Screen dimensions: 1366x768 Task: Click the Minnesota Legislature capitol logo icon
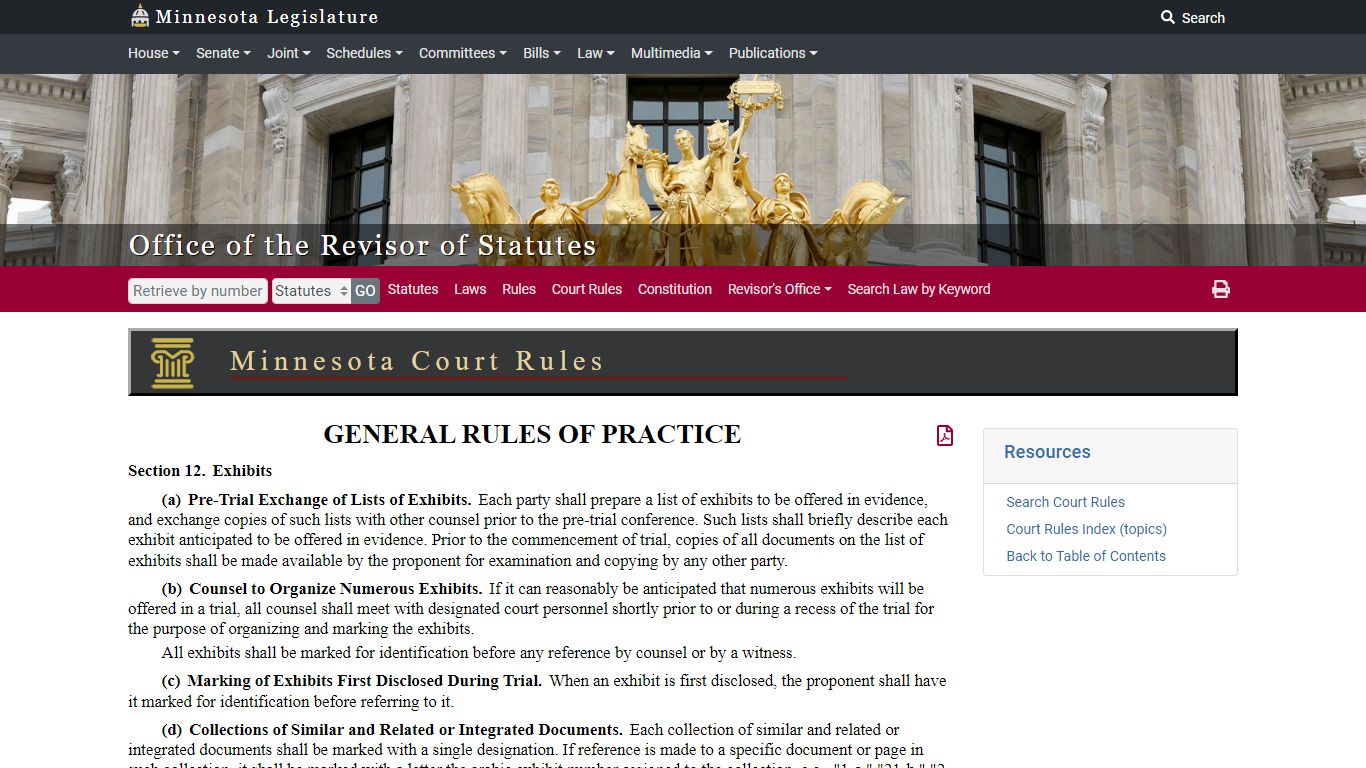point(140,16)
